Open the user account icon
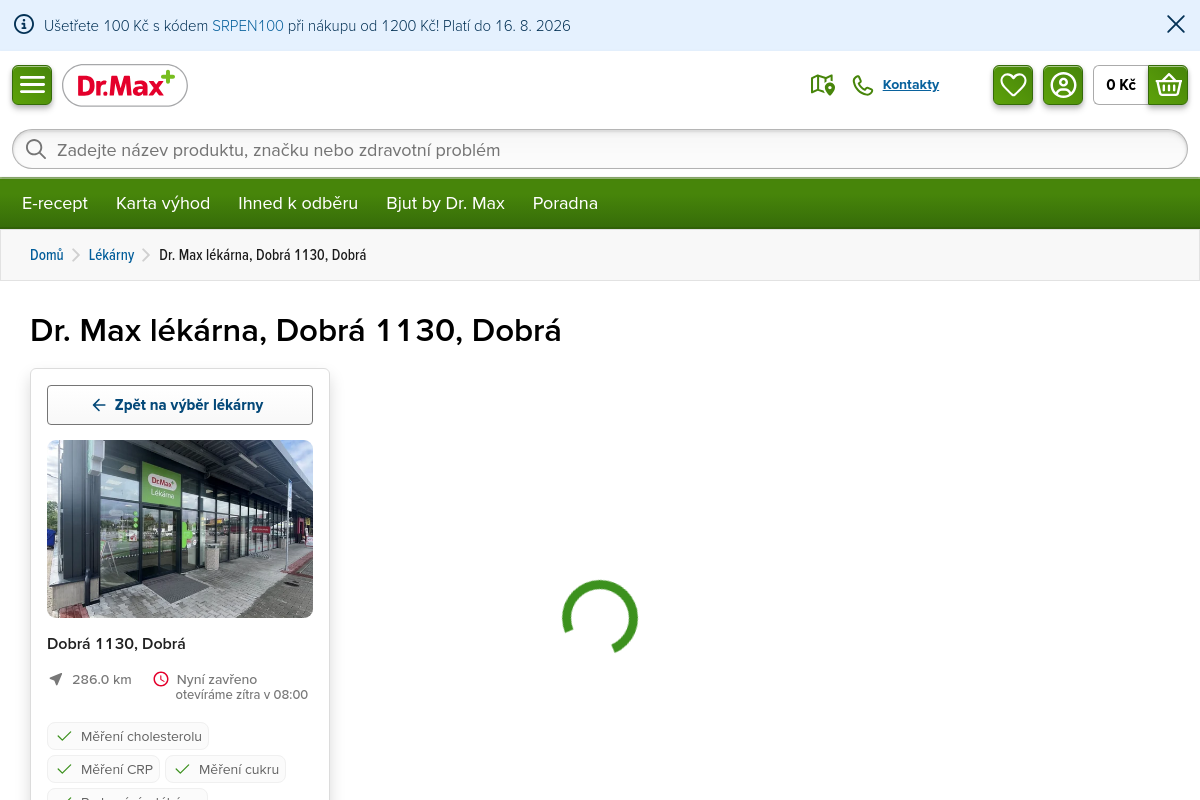The image size is (1200, 800). click(x=1063, y=85)
